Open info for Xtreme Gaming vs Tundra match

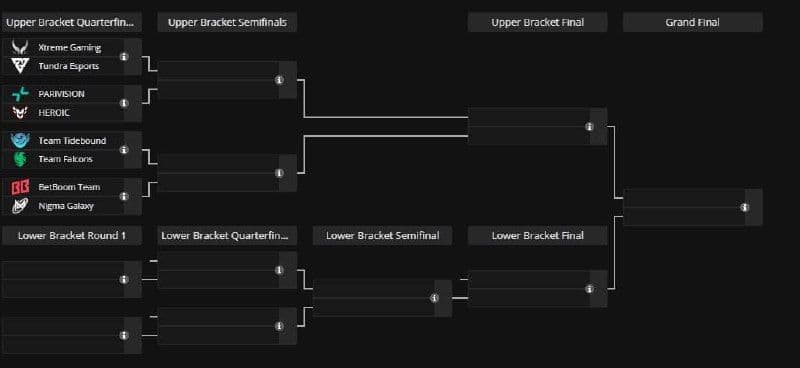[123, 57]
